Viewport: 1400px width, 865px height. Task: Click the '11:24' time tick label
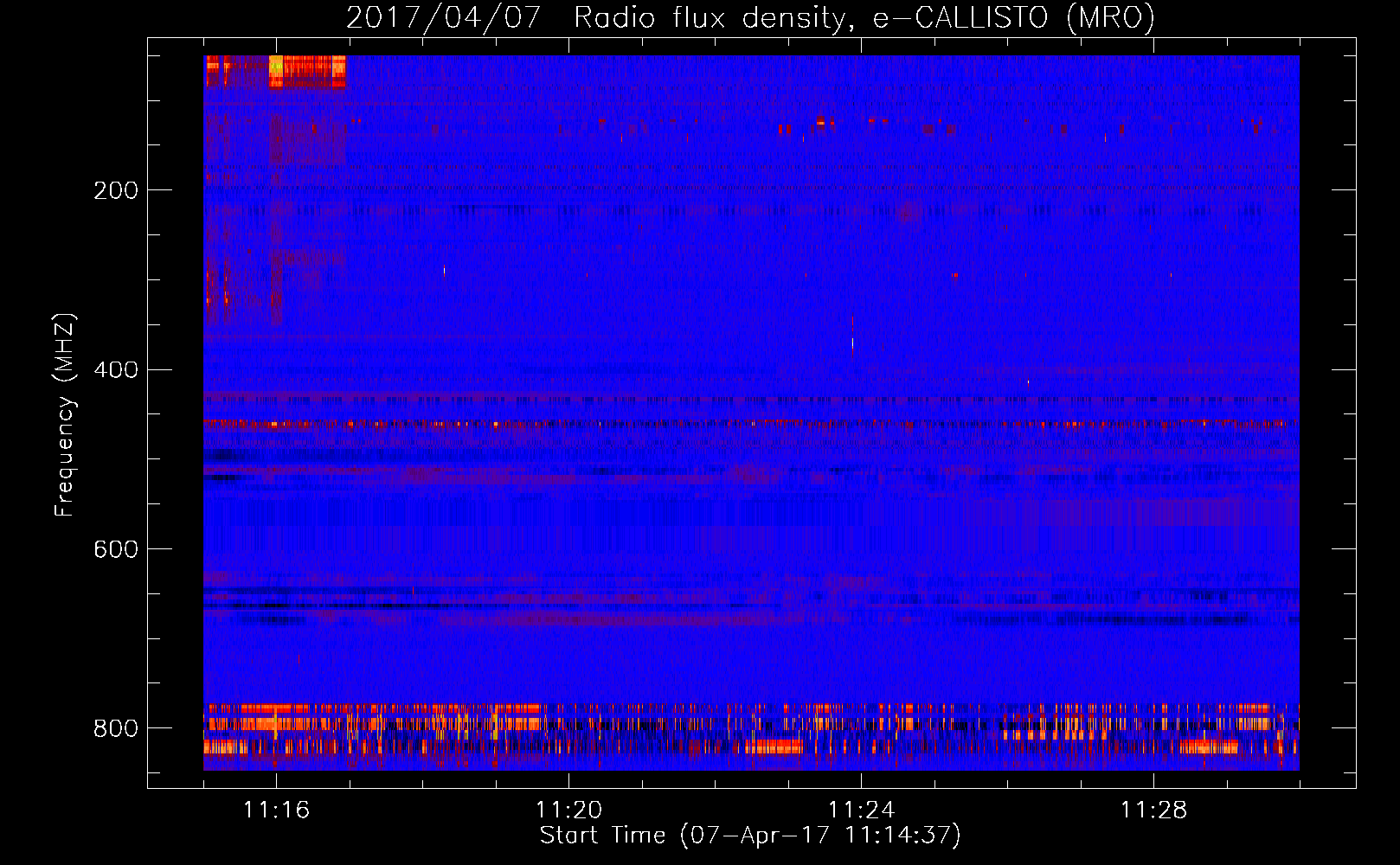pyautogui.click(x=861, y=811)
